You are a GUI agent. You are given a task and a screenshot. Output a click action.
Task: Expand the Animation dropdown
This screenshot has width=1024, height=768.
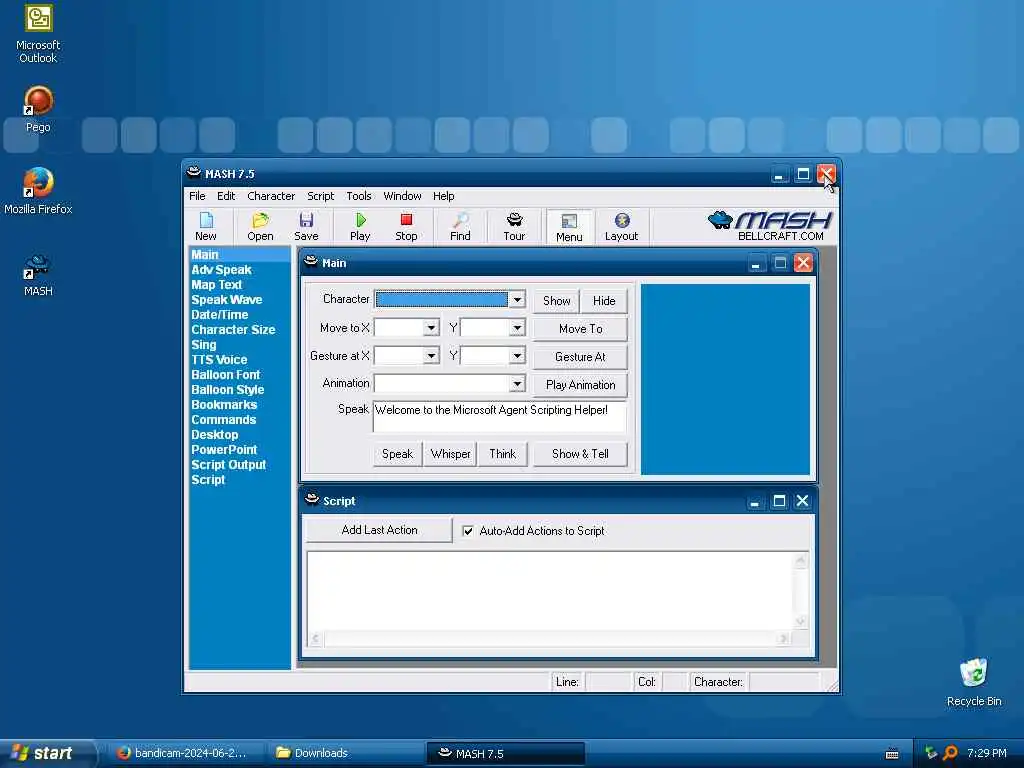click(517, 383)
